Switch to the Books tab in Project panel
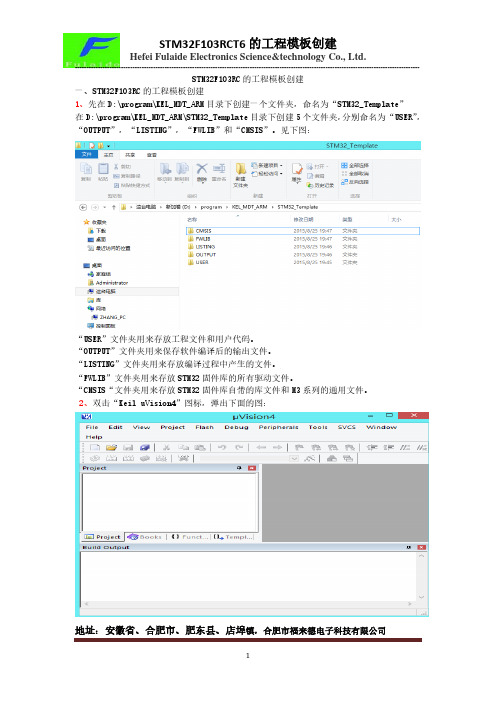This screenshot has height=702, width=496. click(x=144, y=536)
